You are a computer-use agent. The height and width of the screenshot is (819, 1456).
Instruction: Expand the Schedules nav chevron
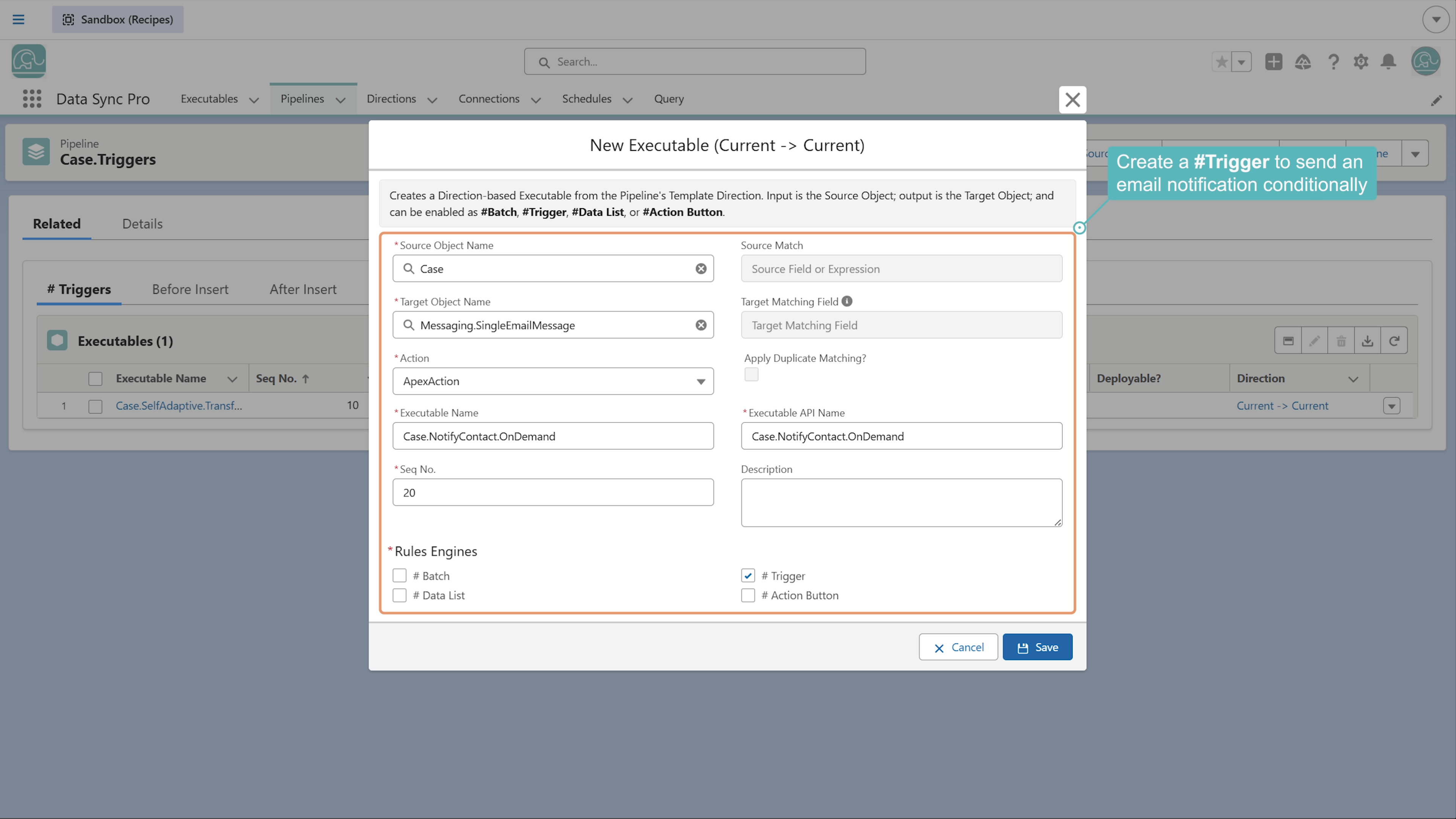point(628,100)
